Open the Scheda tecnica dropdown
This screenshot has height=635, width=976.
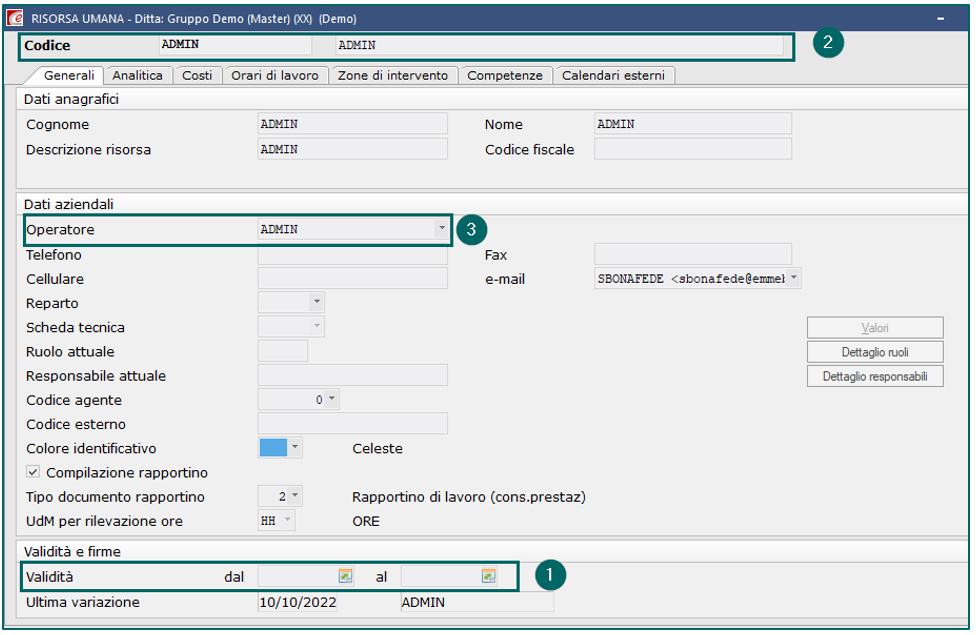(x=317, y=326)
